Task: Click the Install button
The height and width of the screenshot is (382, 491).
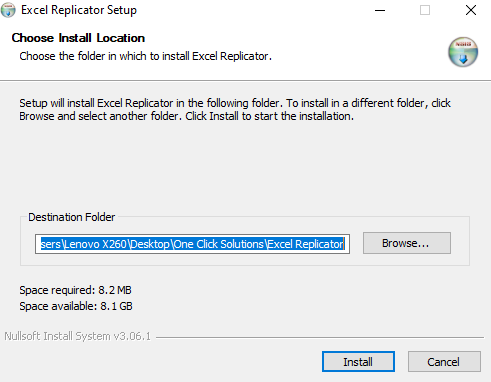Action: pos(358,361)
